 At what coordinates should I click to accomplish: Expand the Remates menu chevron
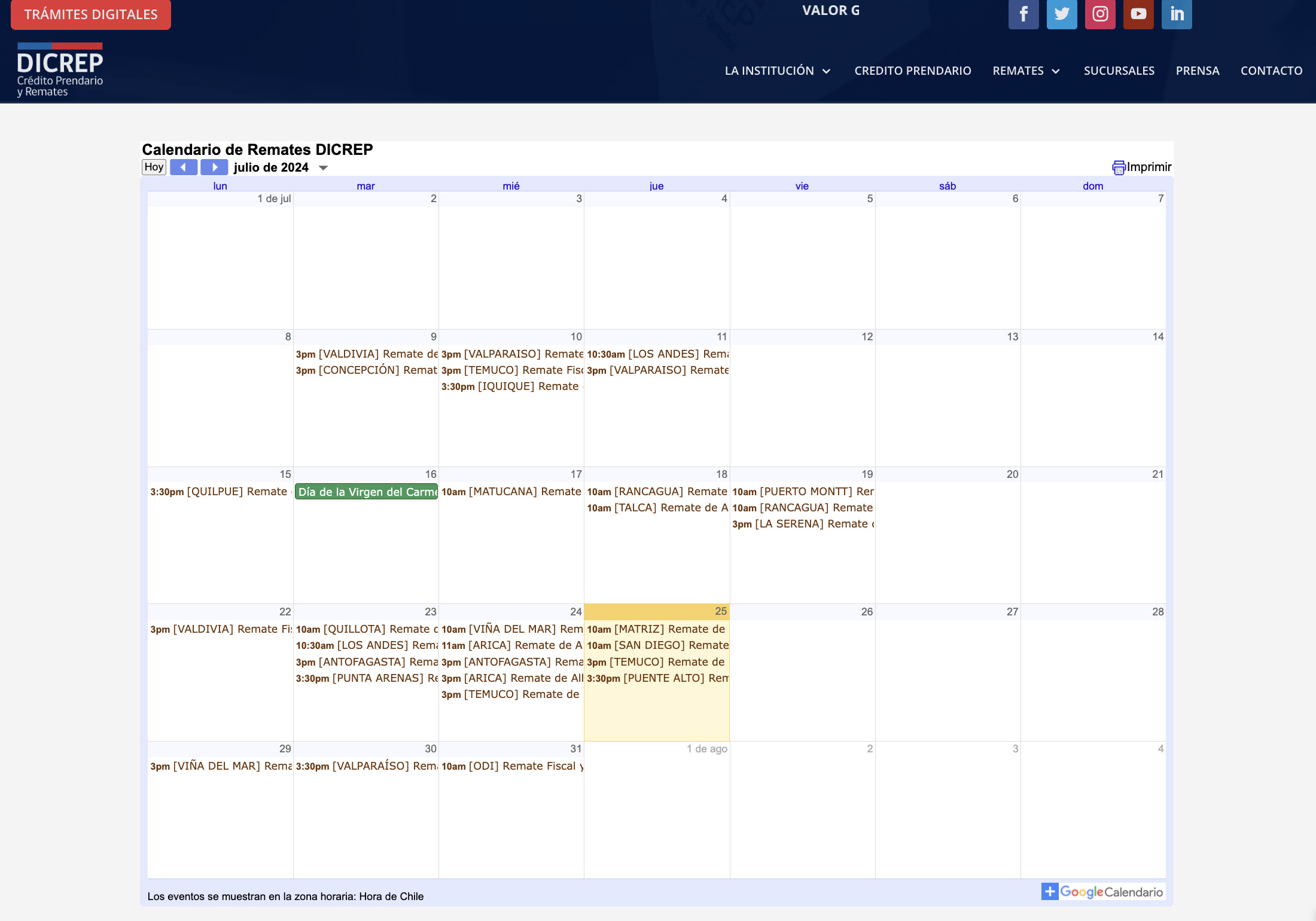pyautogui.click(x=1056, y=72)
